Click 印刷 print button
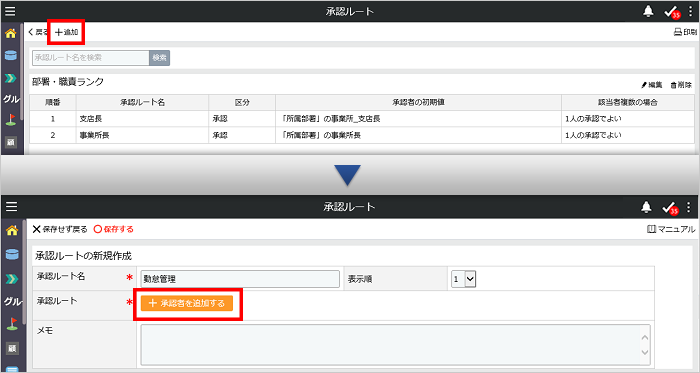700x373 pixels. [685, 32]
